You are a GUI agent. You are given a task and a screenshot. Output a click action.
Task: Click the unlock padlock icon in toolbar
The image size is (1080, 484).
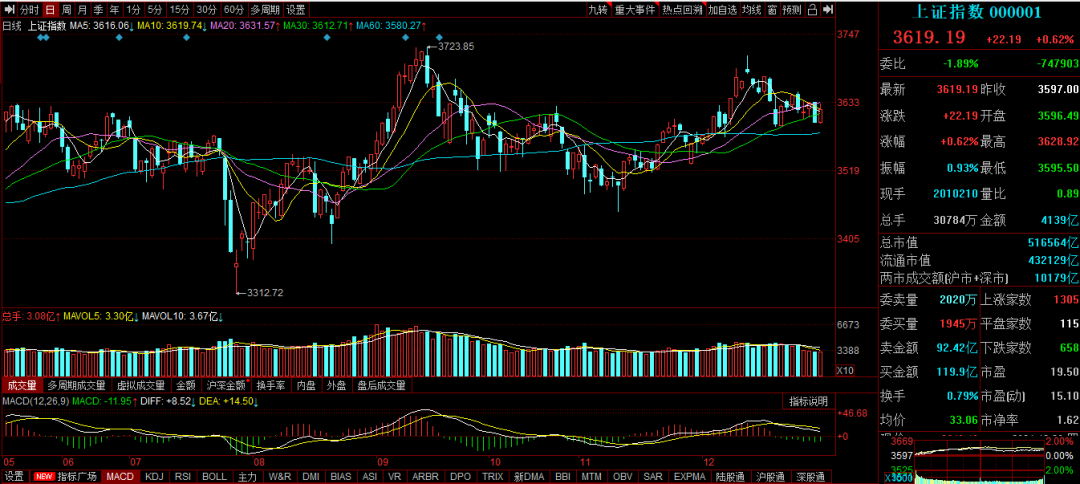click(813, 10)
